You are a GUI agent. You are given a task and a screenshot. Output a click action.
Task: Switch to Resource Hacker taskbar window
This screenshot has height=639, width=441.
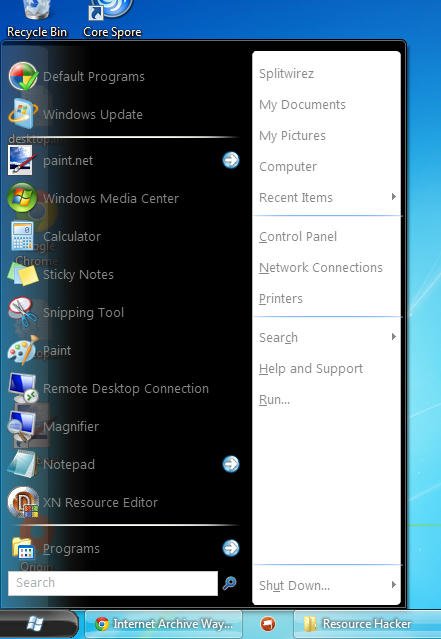coord(368,624)
